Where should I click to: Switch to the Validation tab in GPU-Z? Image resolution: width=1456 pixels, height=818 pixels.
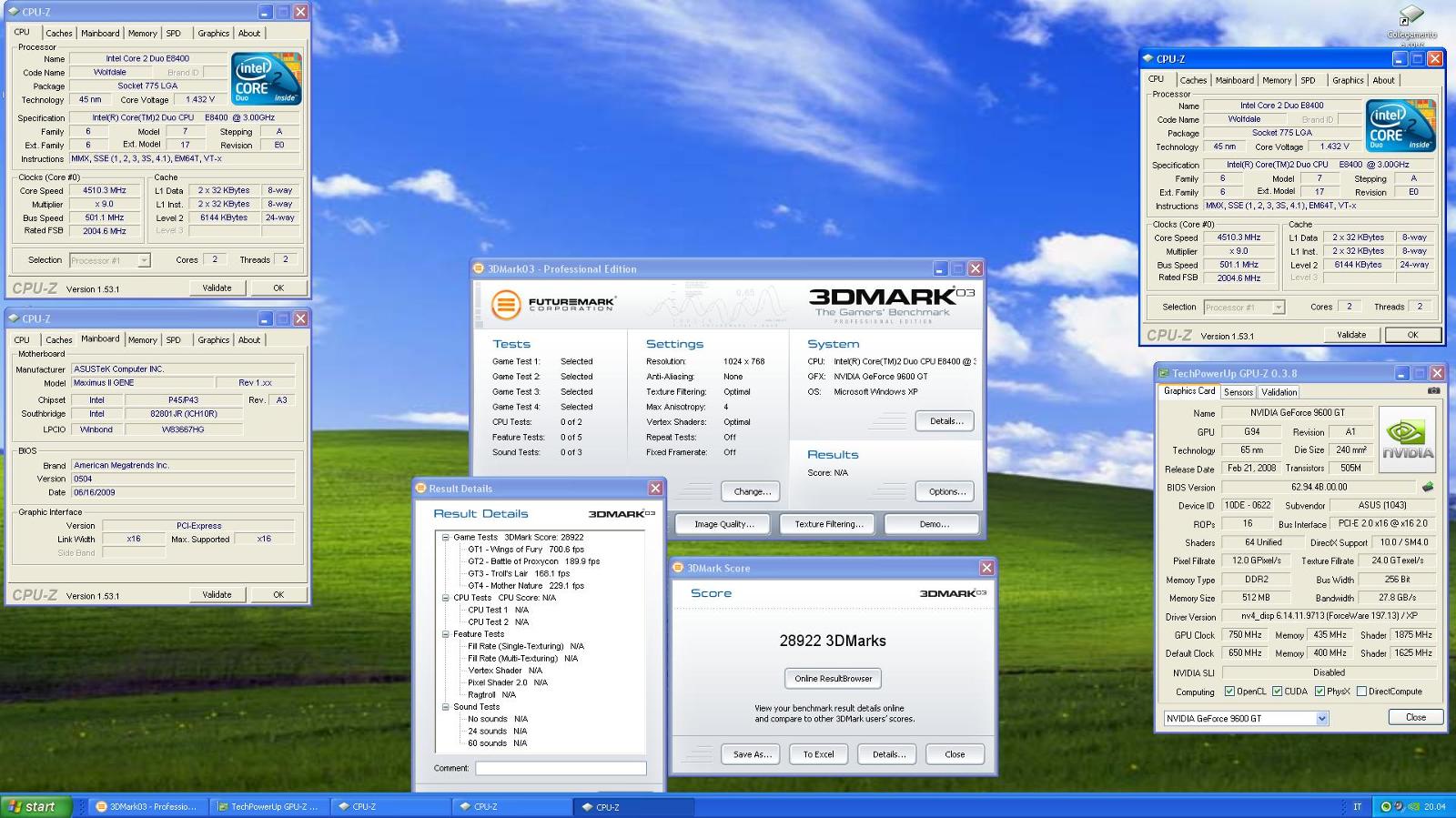click(1279, 392)
